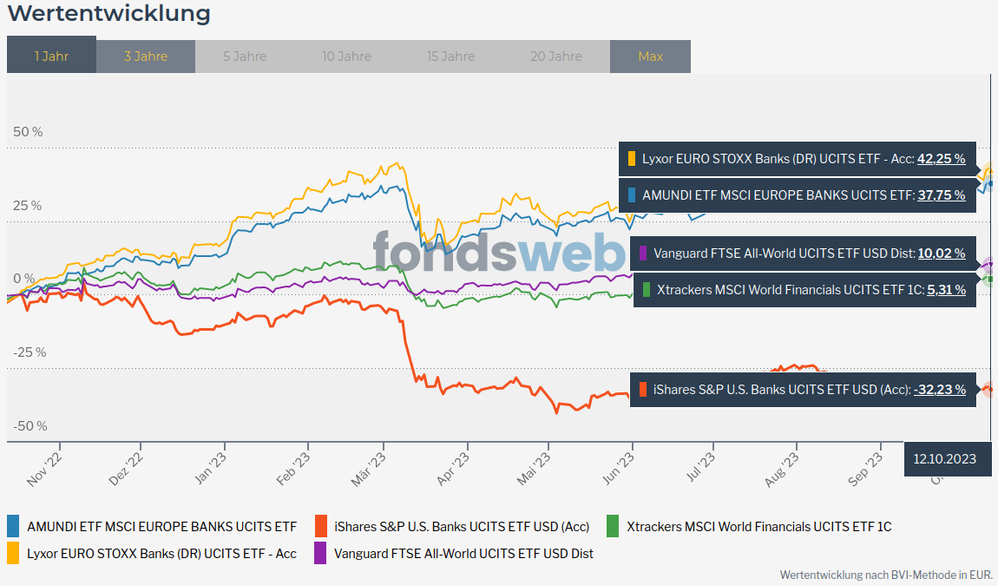Click iShares S&P U.S. Banks legend label

(462, 527)
